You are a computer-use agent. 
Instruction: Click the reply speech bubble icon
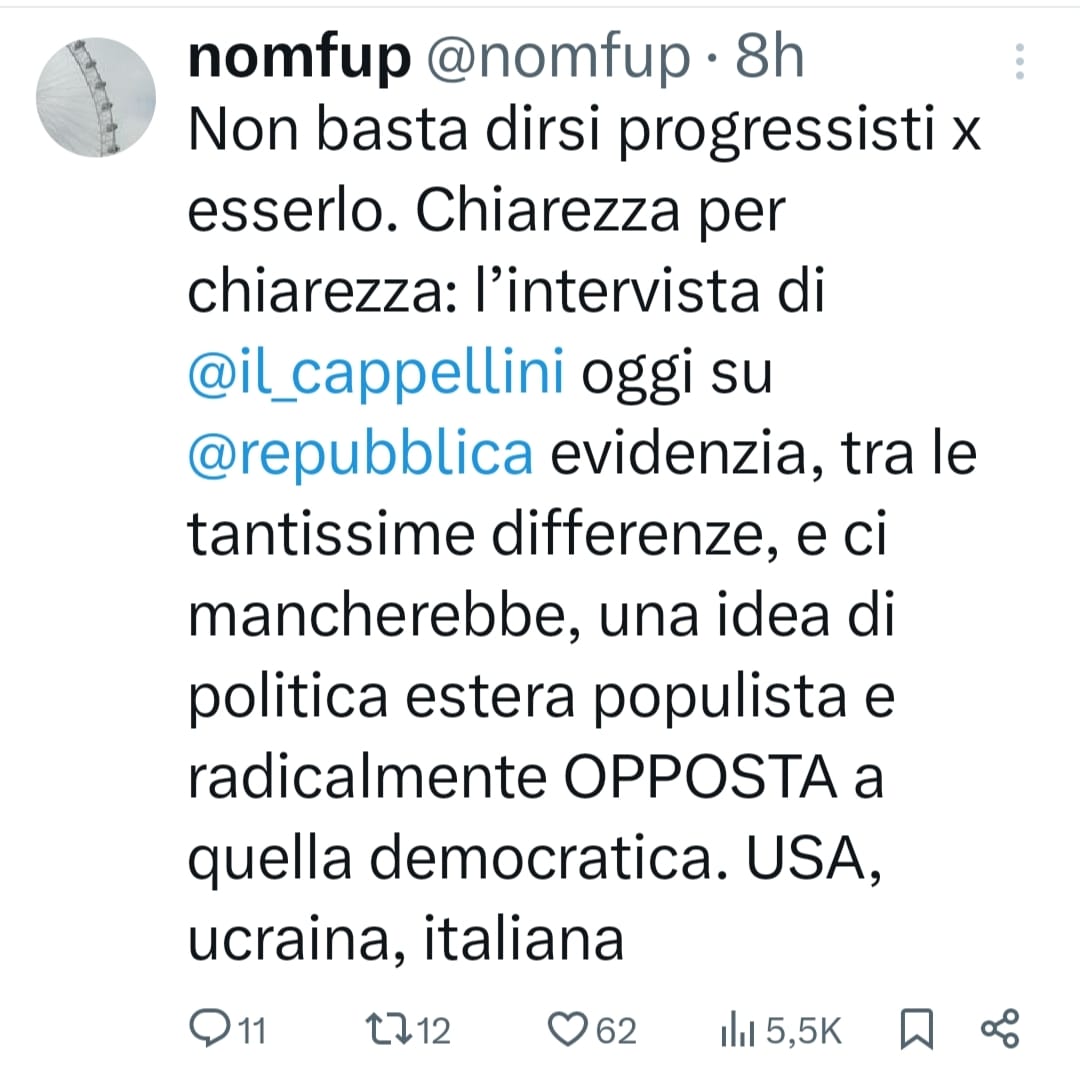[x=209, y=1028]
